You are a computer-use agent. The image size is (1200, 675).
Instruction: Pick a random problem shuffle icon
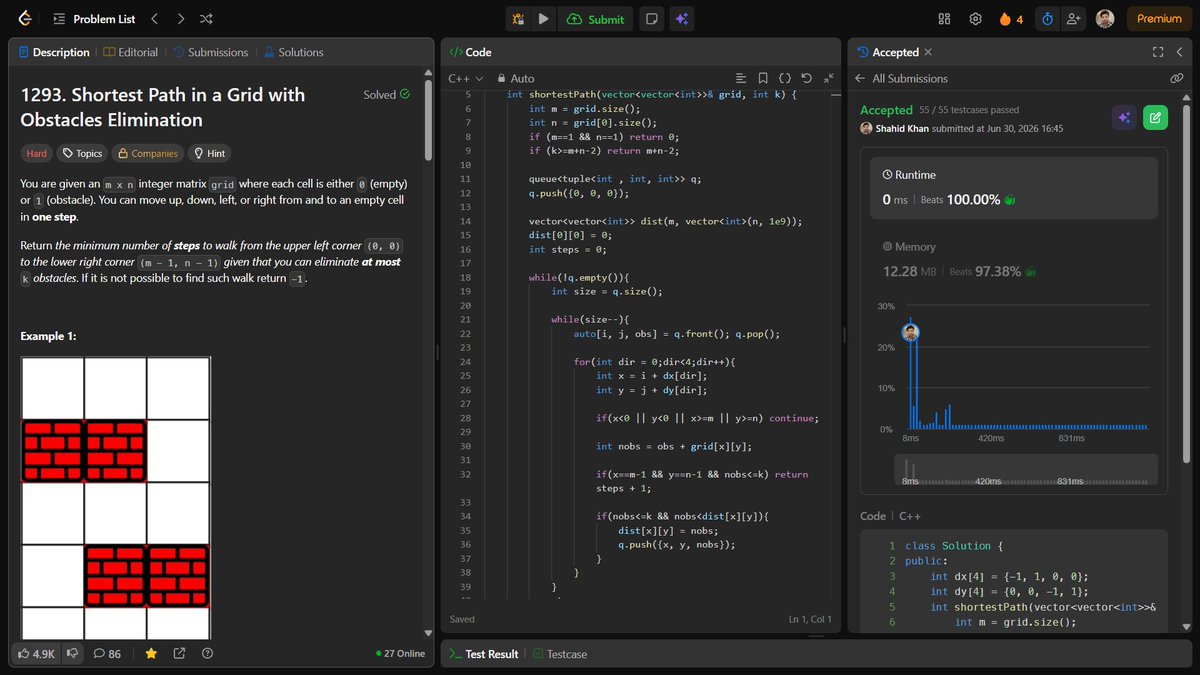(206, 18)
